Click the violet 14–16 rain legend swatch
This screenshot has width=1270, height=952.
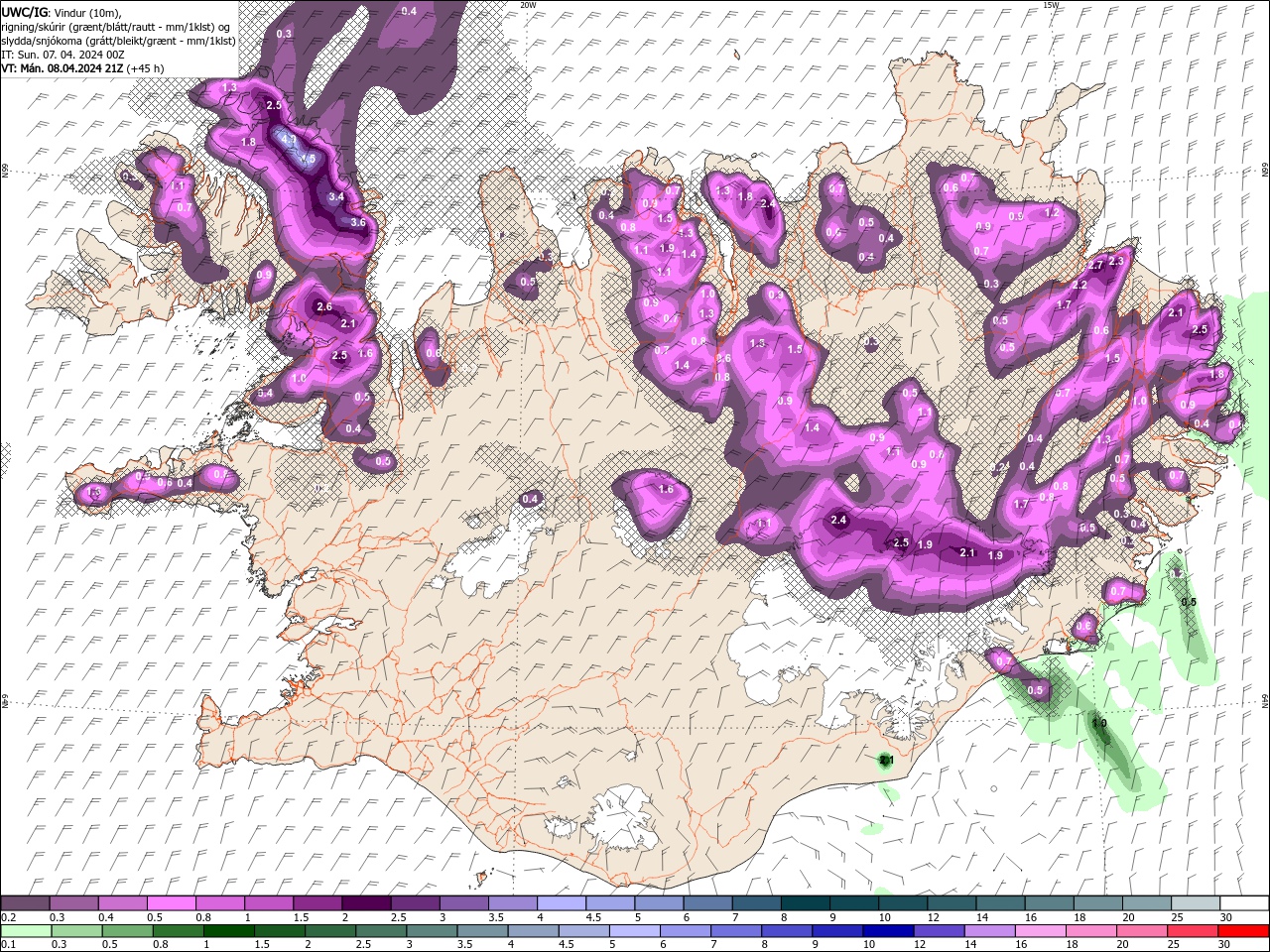click(988, 931)
